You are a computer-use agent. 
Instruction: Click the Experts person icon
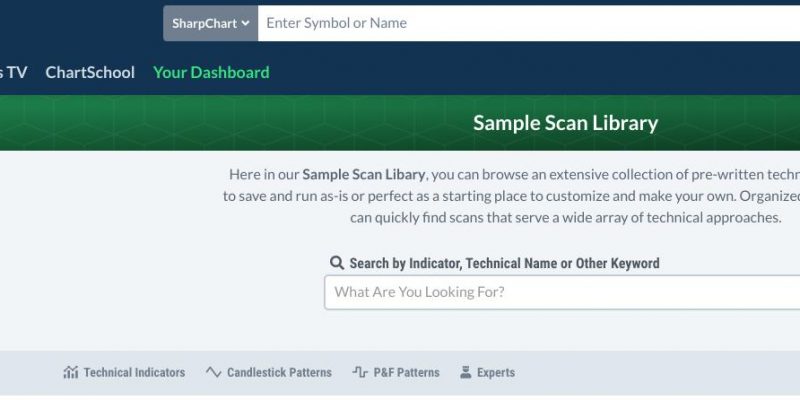point(465,372)
